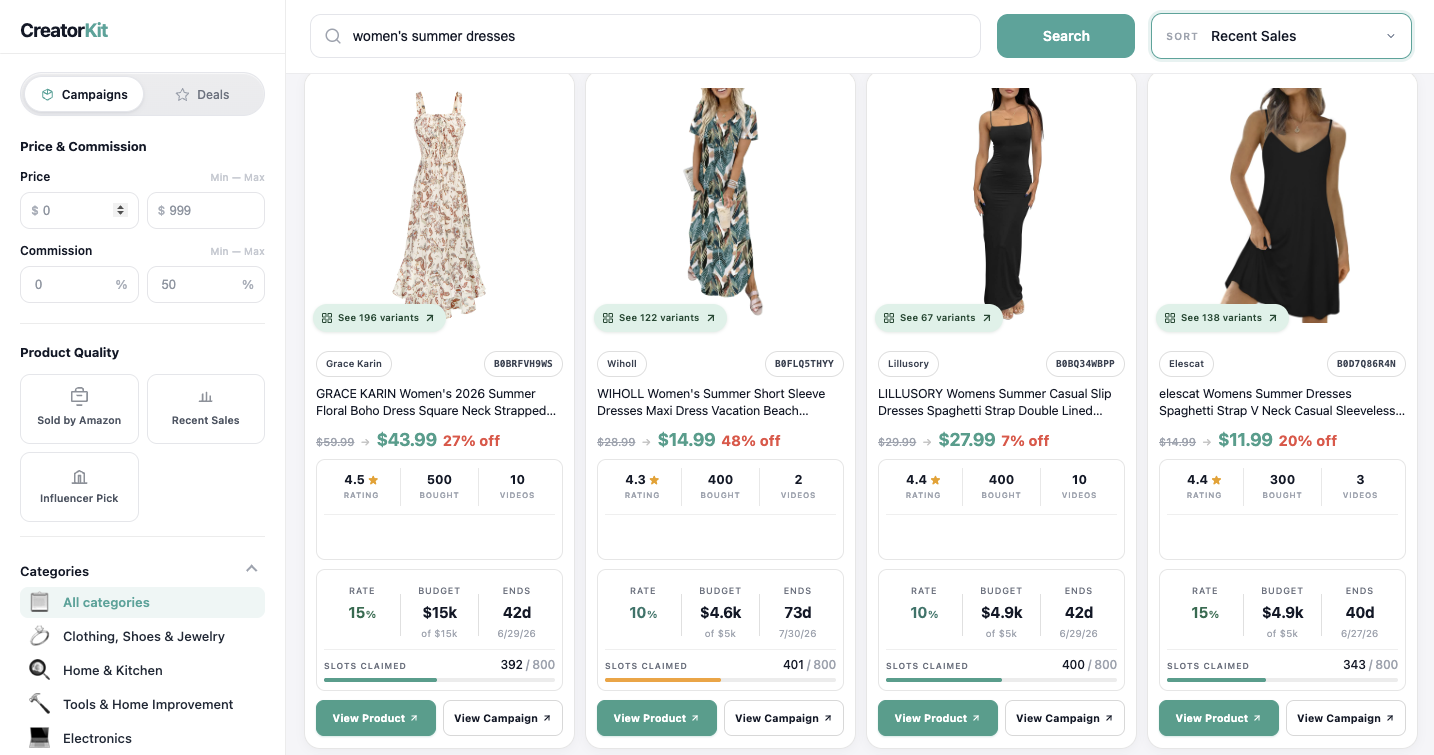Click the Sold by Amazon briefcase icon
Screen dimensions: 1434x755
(79, 396)
